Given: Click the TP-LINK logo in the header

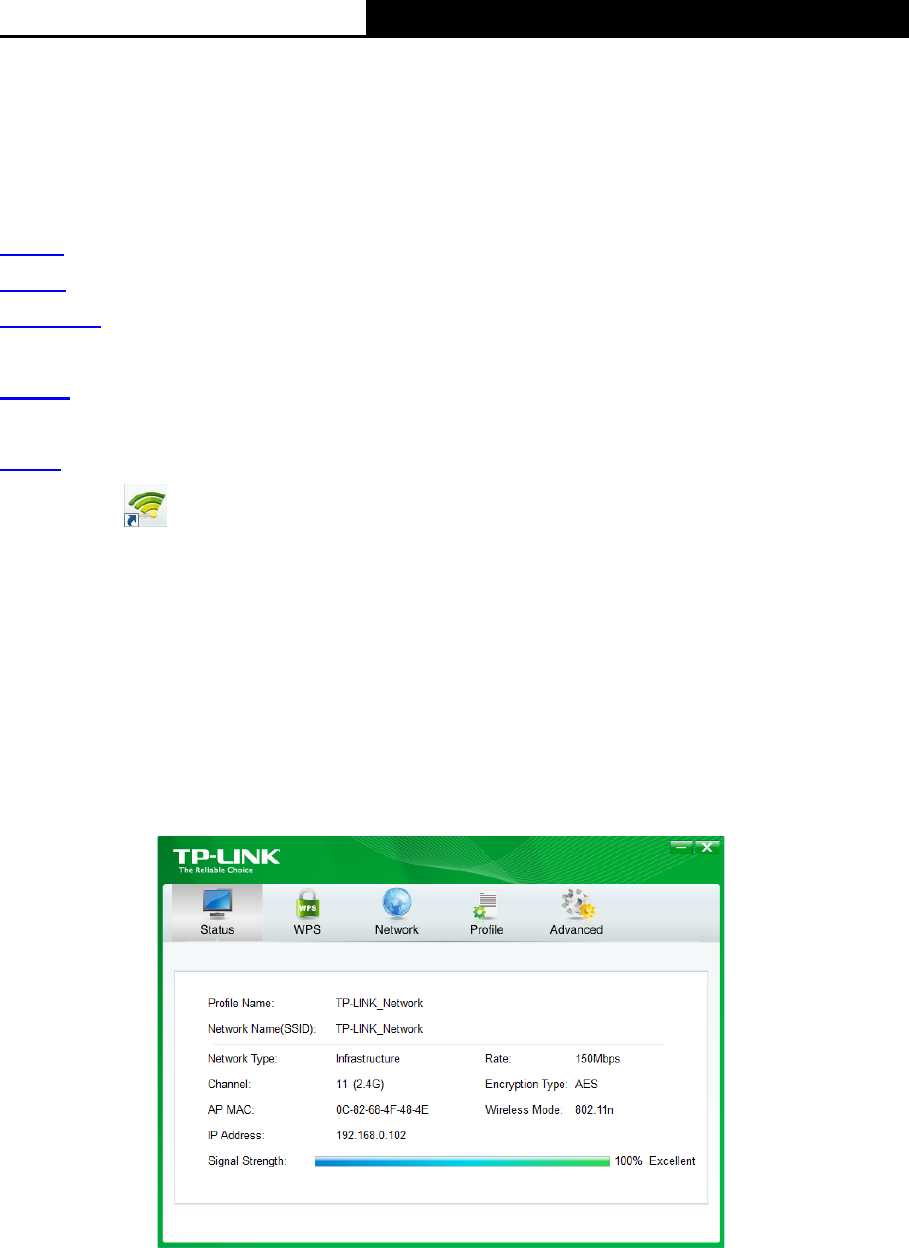Looking at the screenshot, I should 227,860.
